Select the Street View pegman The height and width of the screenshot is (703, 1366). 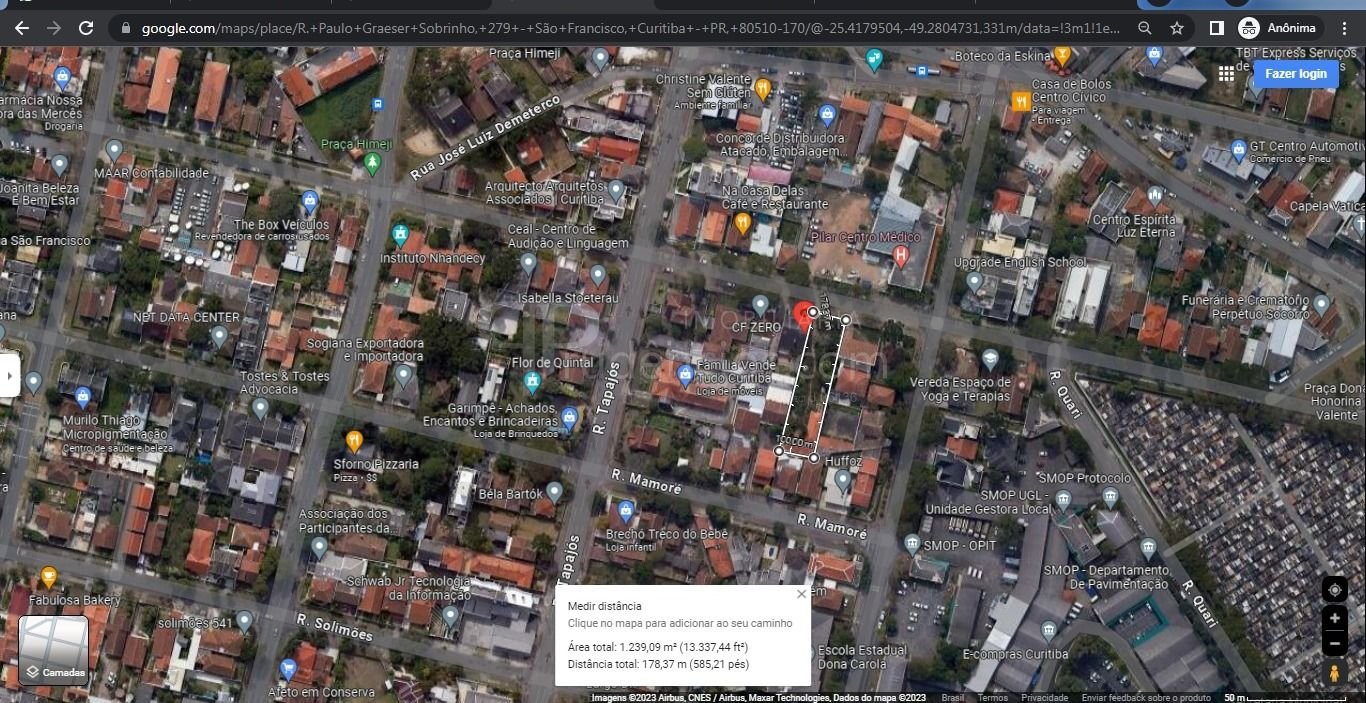[x=1334, y=674]
